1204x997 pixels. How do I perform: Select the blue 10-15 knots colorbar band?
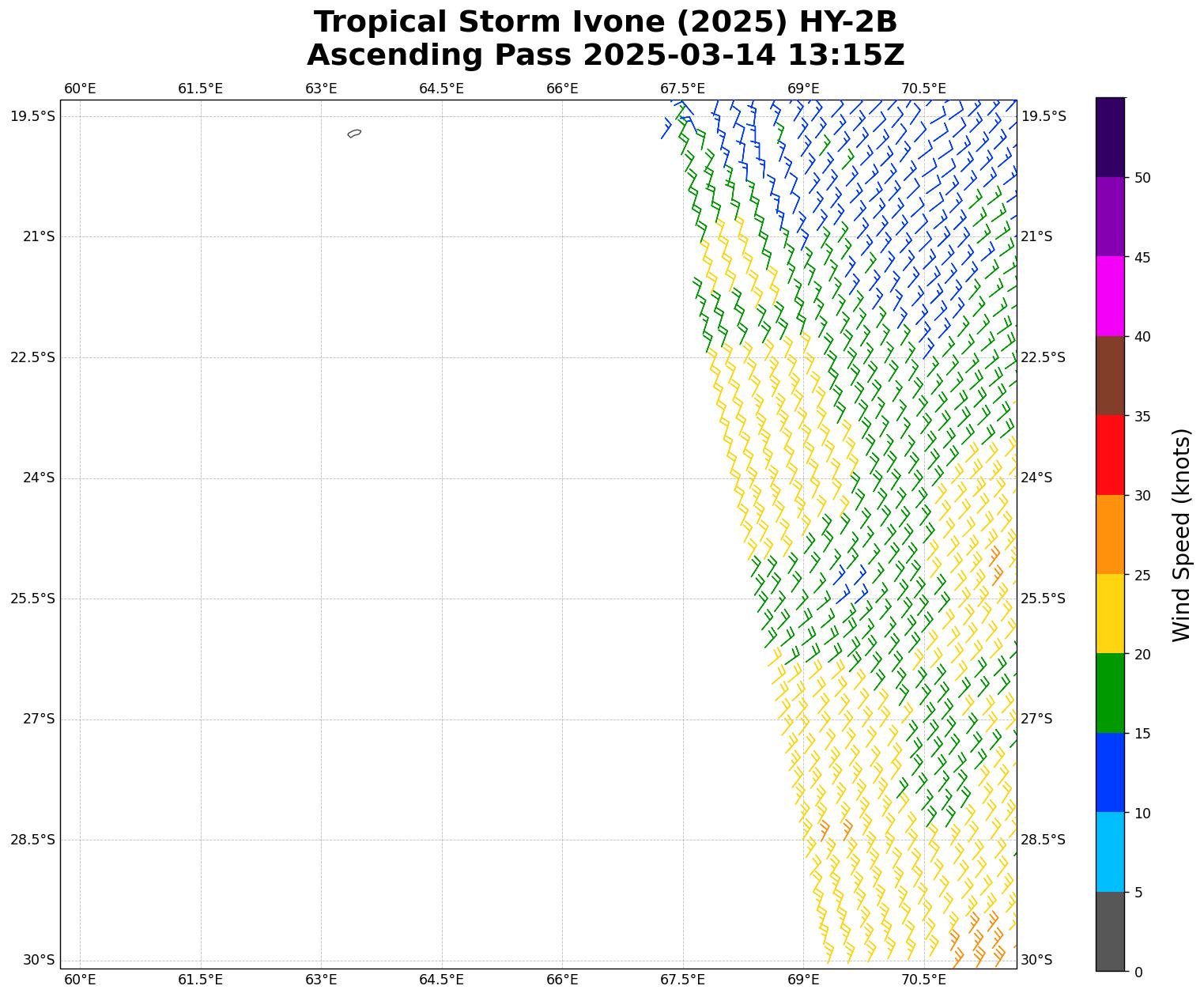[1110, 772]
